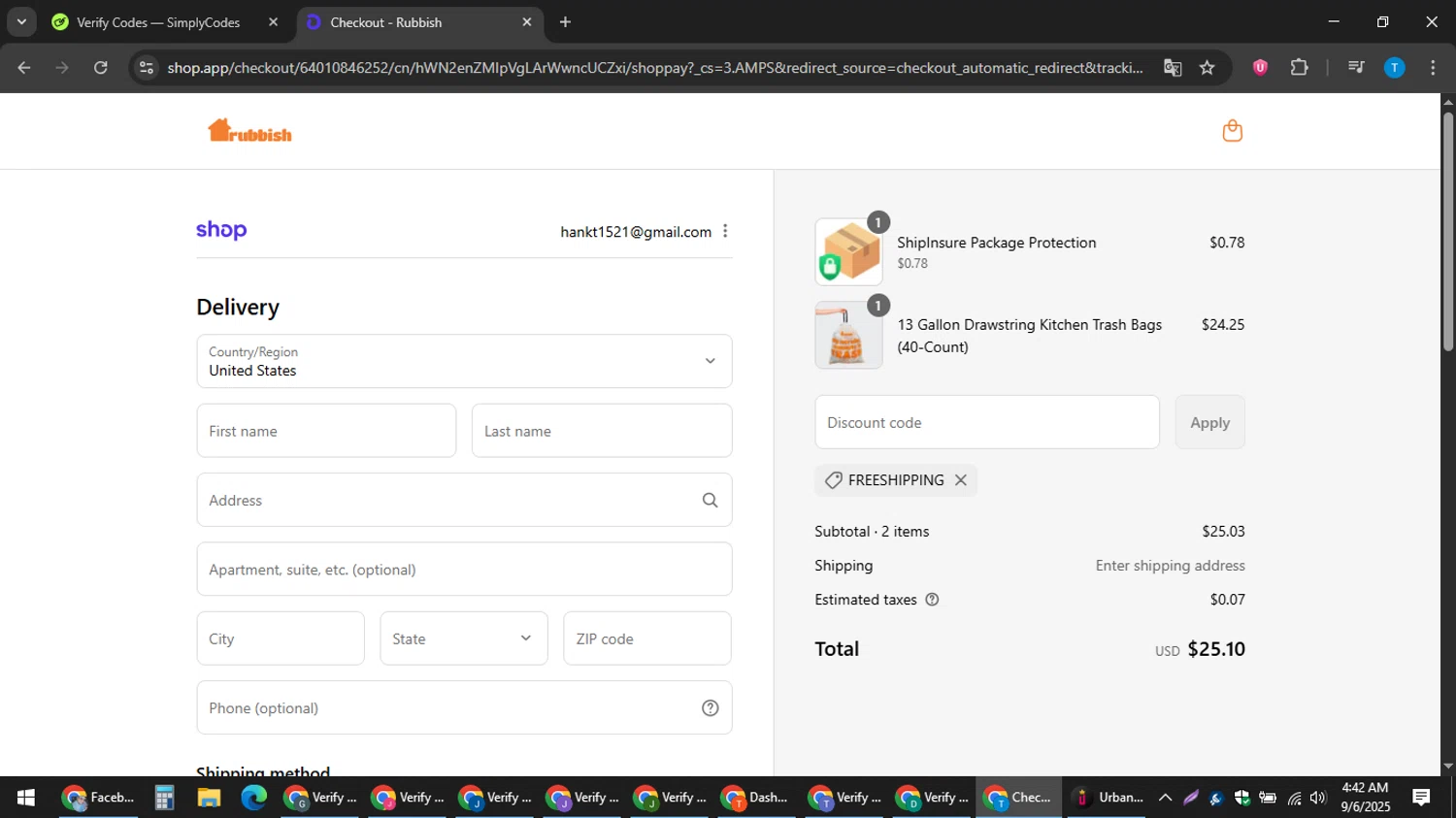
Task: Close the Checkout - Rubbish tab
Action: pyautogui.click(x=527, y=22)
